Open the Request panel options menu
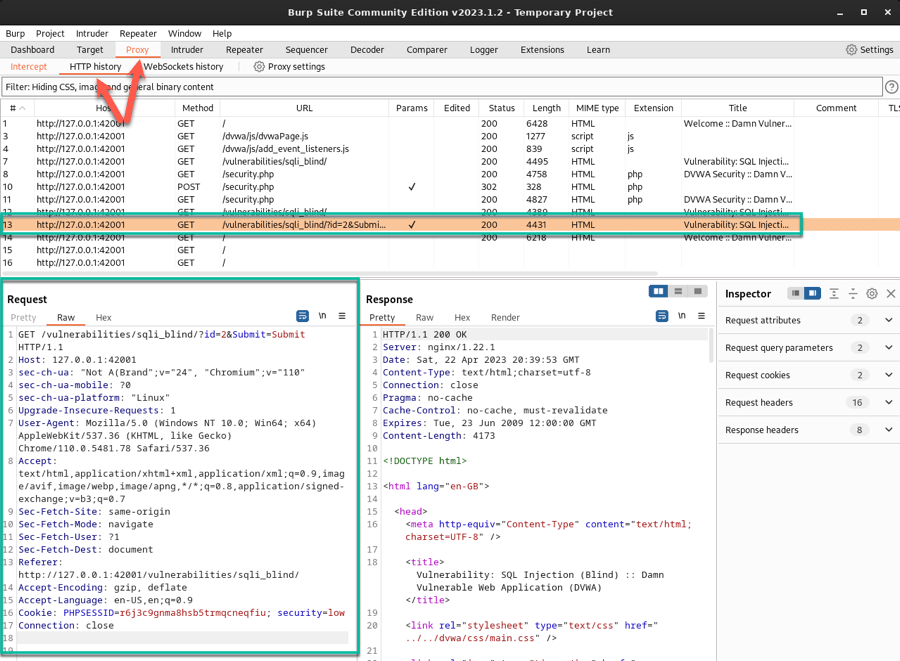The width and height of the screenshot is (900, 661). 342,316
